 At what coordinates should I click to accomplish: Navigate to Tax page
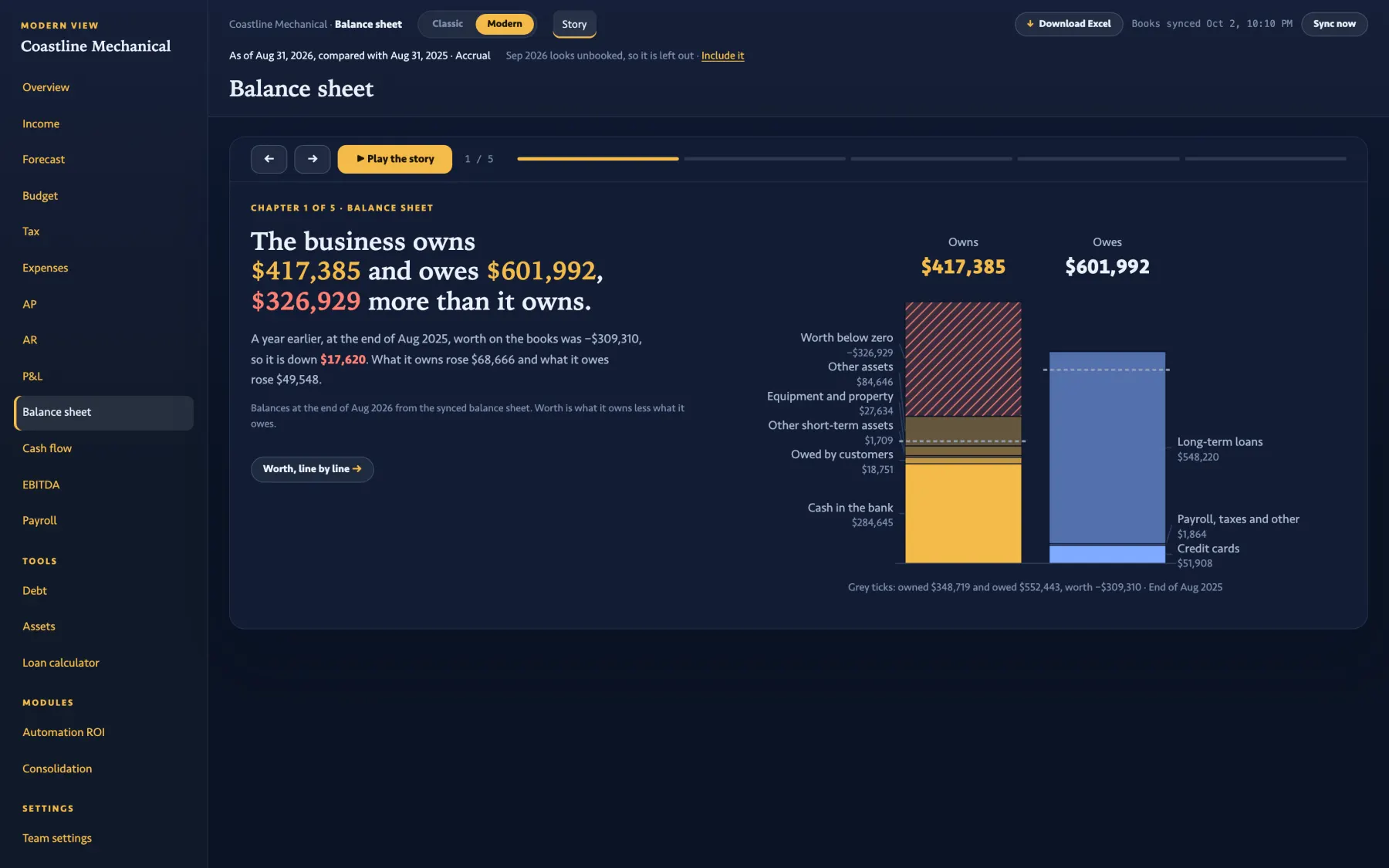(103, 231)
